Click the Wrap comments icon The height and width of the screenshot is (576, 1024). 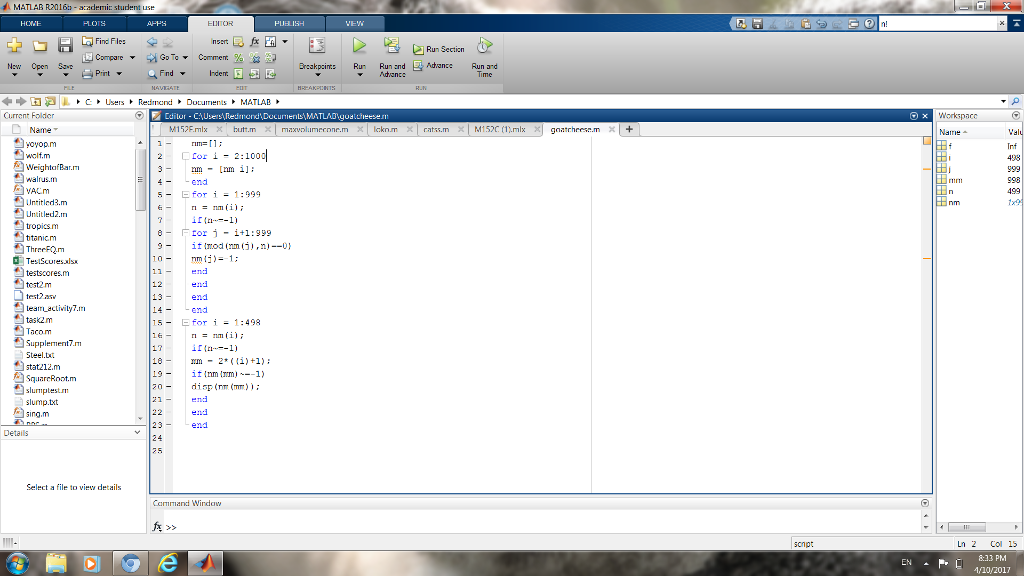click(x=270, y=58)
